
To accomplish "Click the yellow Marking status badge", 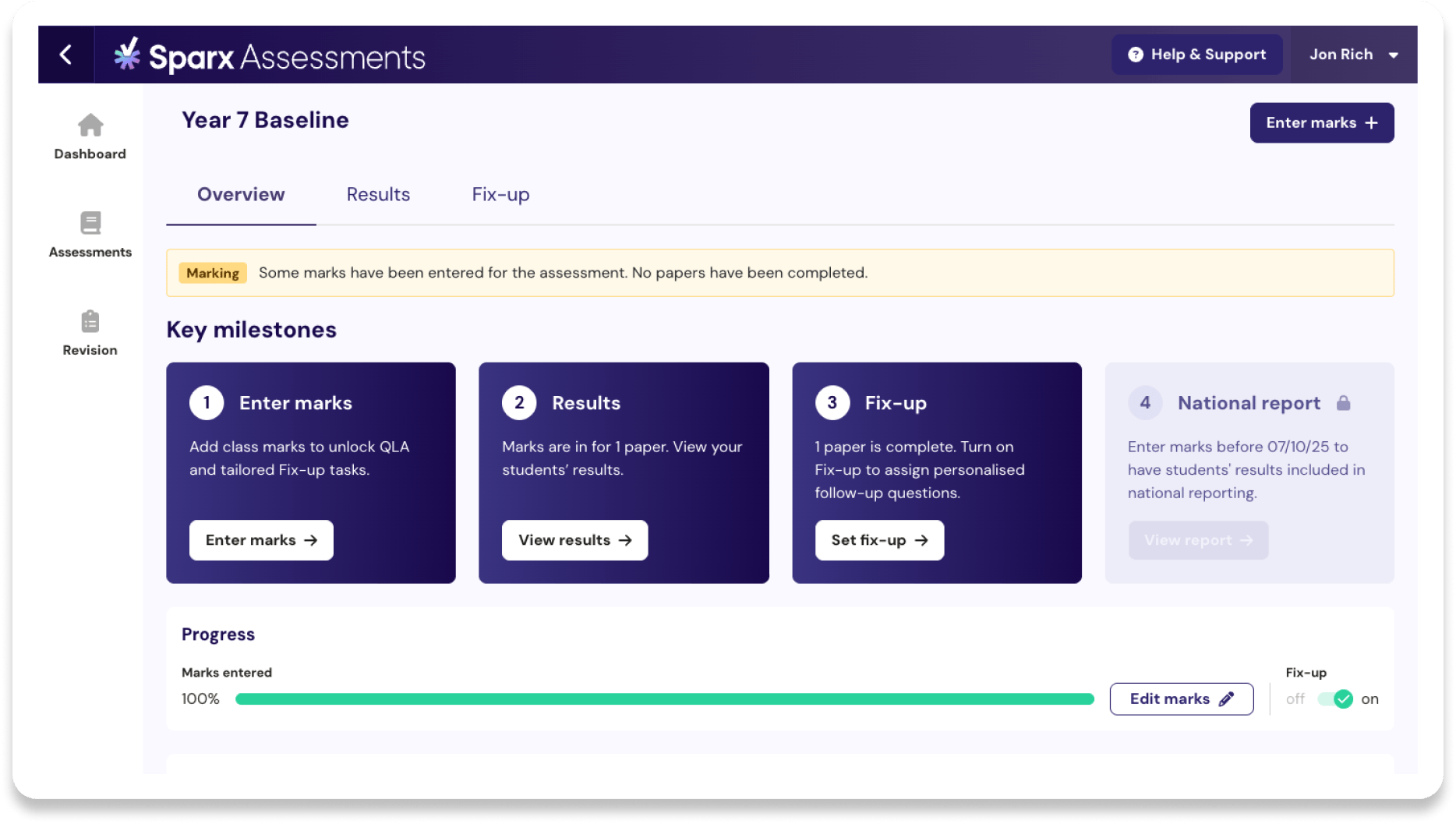I will pos(213,273).
